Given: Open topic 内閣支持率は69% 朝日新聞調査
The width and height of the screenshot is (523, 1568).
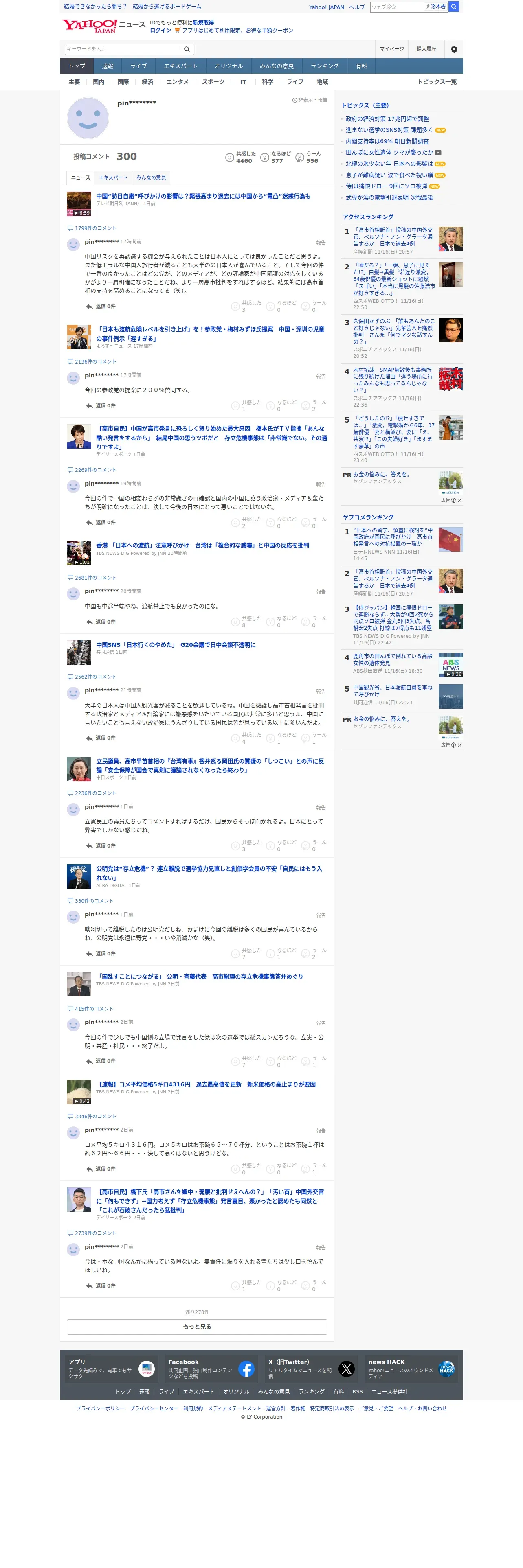Looking at the screenshot, I should coord(387,141).
